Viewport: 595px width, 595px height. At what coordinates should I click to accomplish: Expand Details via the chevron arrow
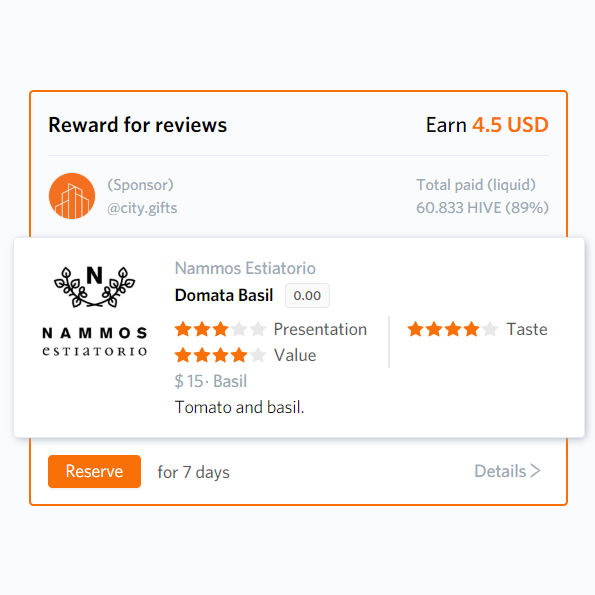(535, 471)
